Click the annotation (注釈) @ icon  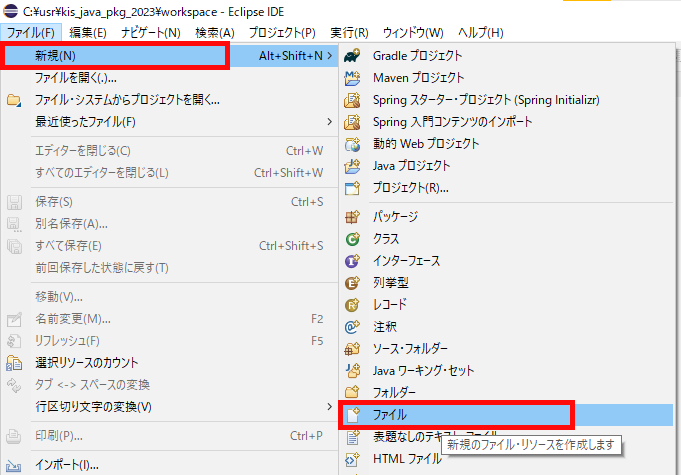pyautogui.click(x=352, y=327)
